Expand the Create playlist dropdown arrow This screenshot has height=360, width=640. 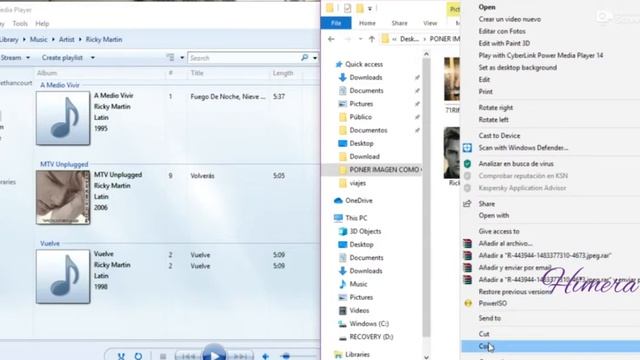click(93, 58)
